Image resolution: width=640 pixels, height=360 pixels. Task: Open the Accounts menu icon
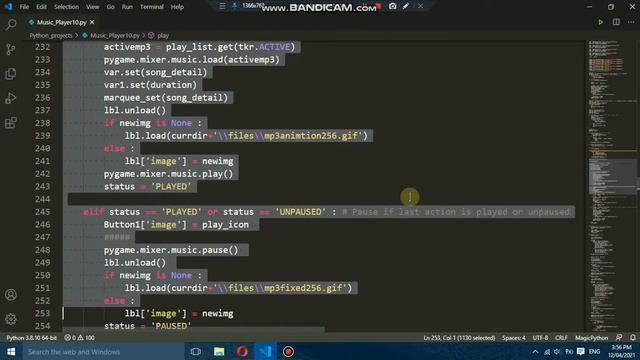[x=11, y=295]
